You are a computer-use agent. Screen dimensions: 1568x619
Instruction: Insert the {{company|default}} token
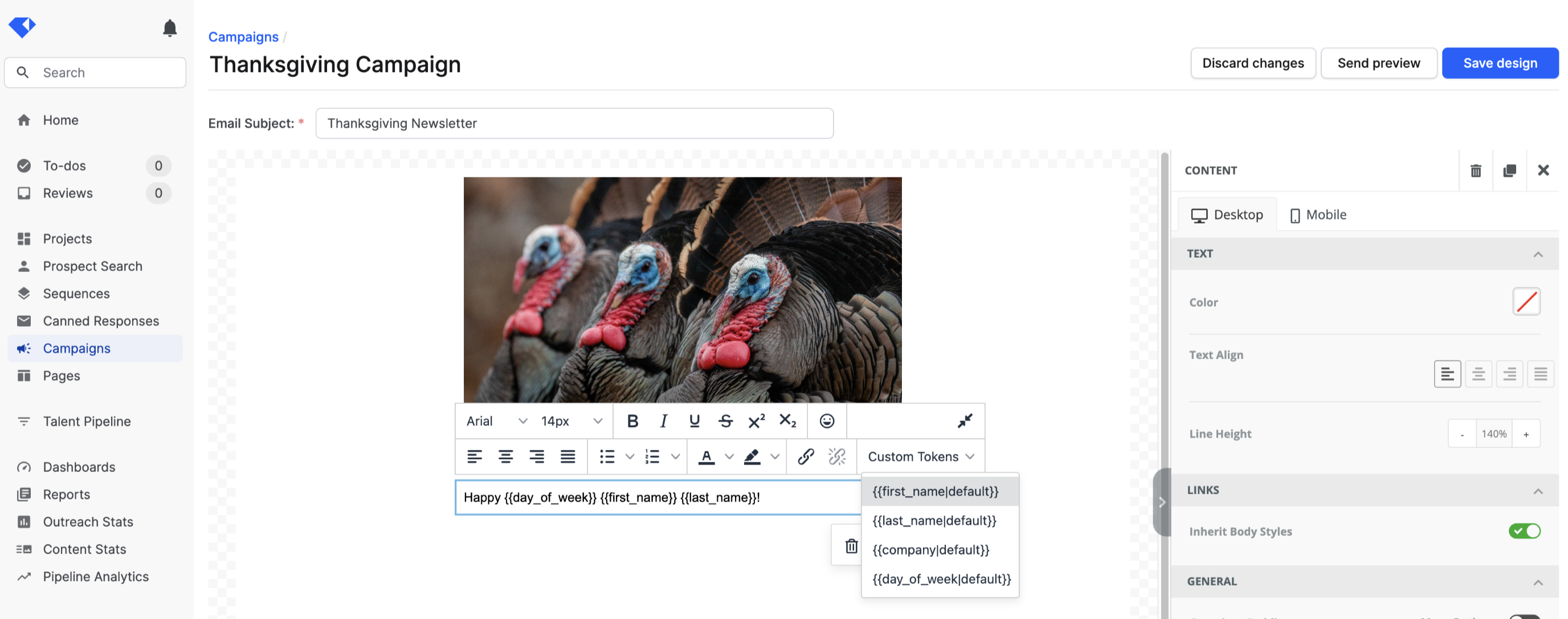(940, 549)
